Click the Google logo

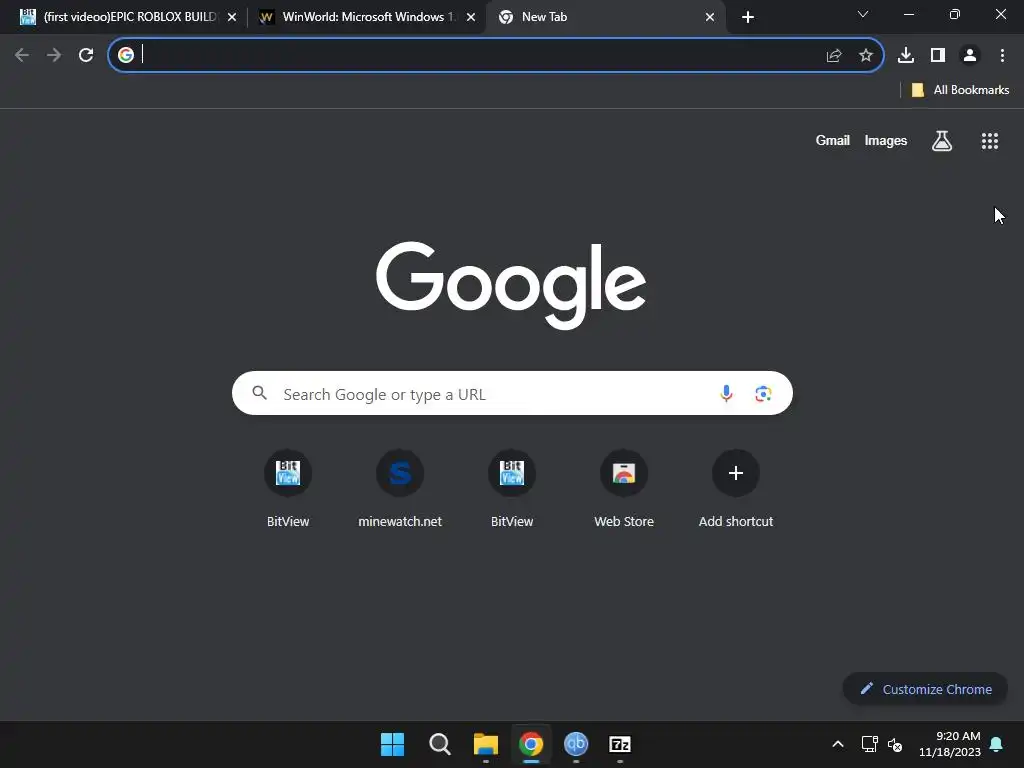coord(511,285)
